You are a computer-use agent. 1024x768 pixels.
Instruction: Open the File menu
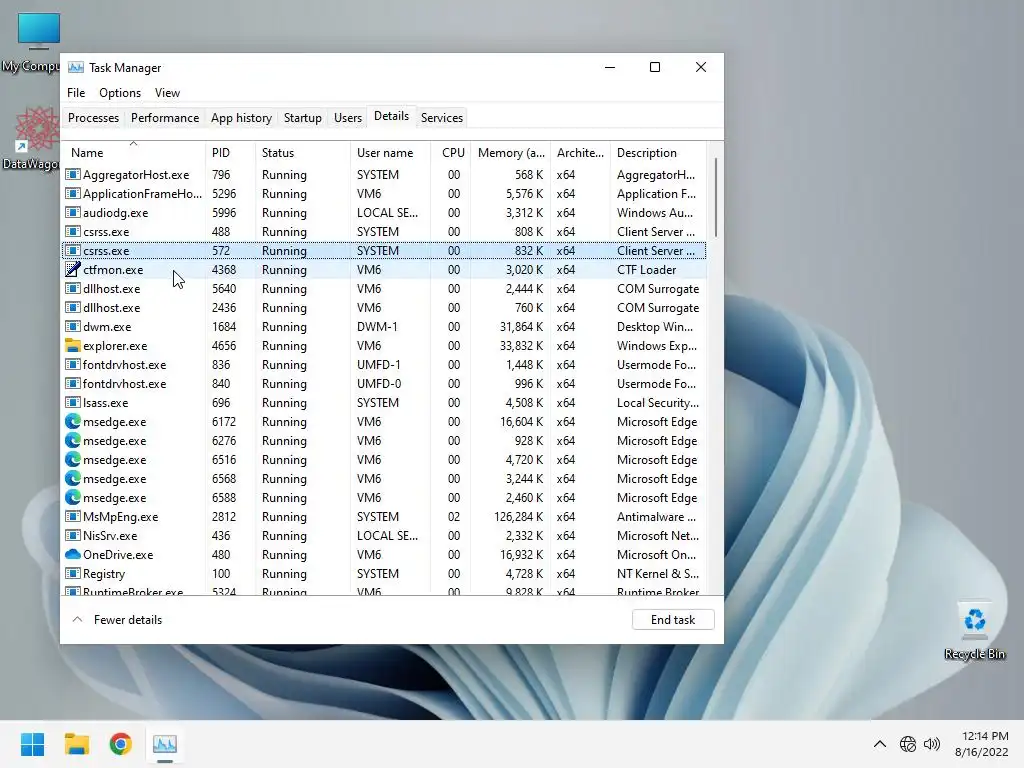[x=76, y=93]
